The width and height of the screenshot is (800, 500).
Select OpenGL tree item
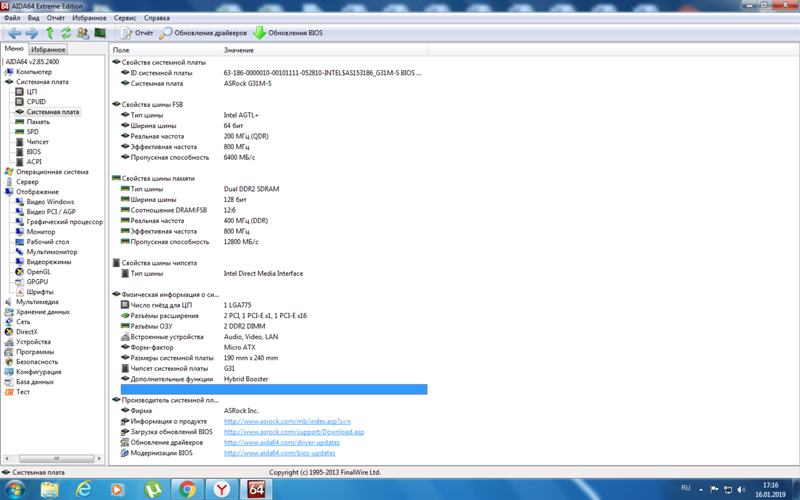[x=38, y=272]
